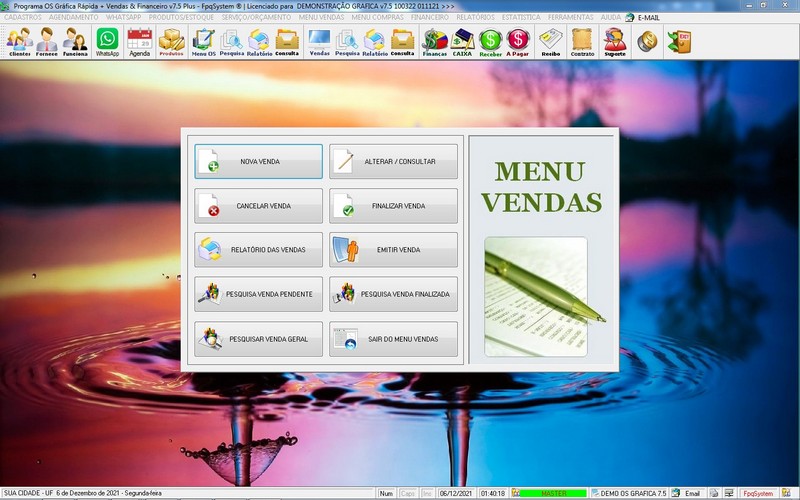Click the SUA CIDADE - UF status text
This screenshot has width=800, height=500.
(x=83, y=493)
